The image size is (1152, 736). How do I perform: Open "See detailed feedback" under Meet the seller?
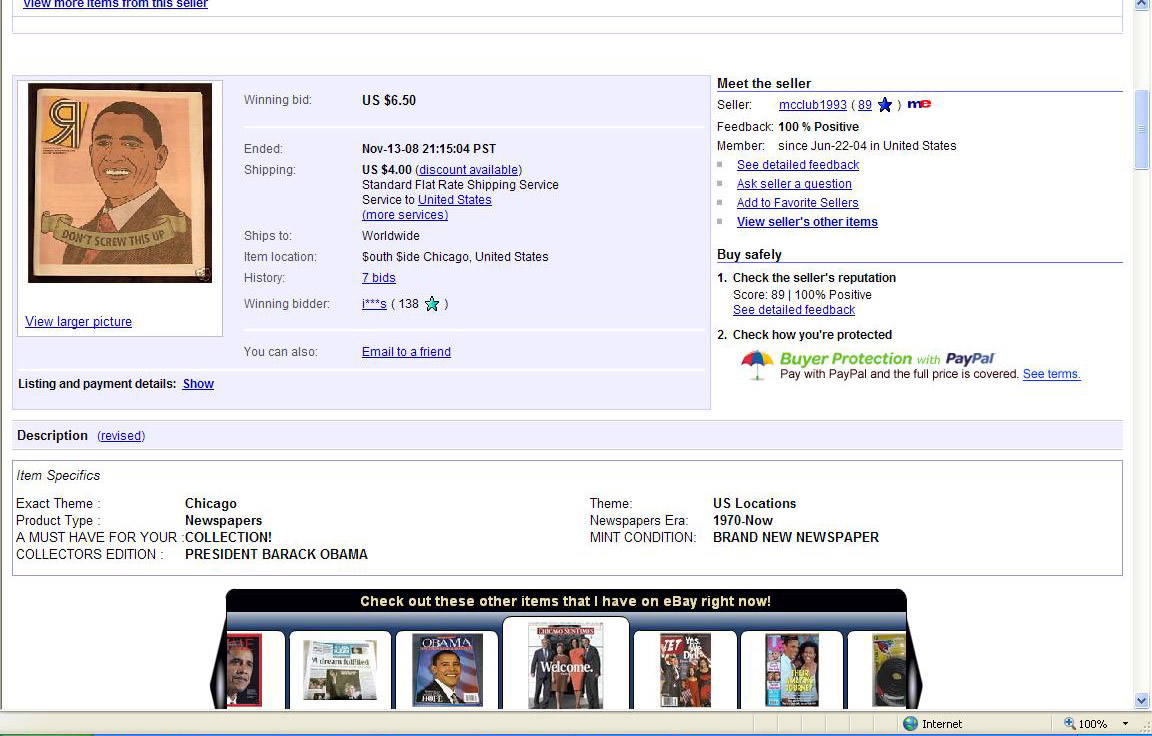click(x=798, y=165)
